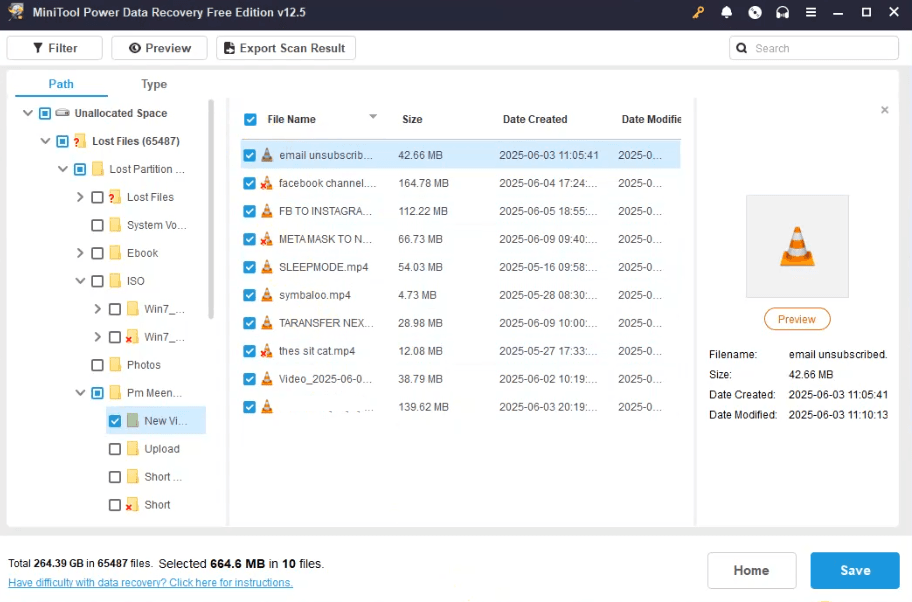
Task: Click the VLC icon of FB TO INSTAGRA file
Action: (267, 211)
